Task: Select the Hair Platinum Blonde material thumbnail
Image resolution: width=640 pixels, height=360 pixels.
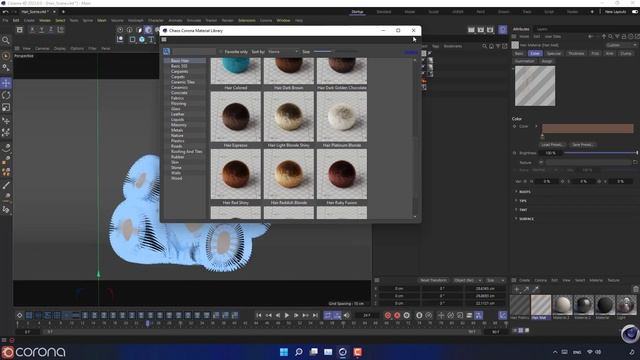Action: (342, 116)
